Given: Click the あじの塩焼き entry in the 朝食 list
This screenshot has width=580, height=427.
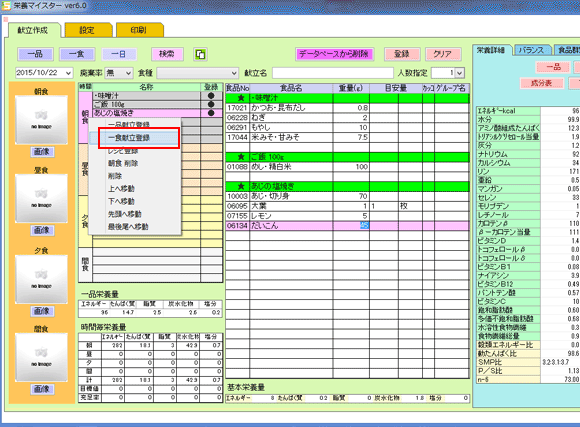Looking at the screenshot, I should tap(146, 113).
